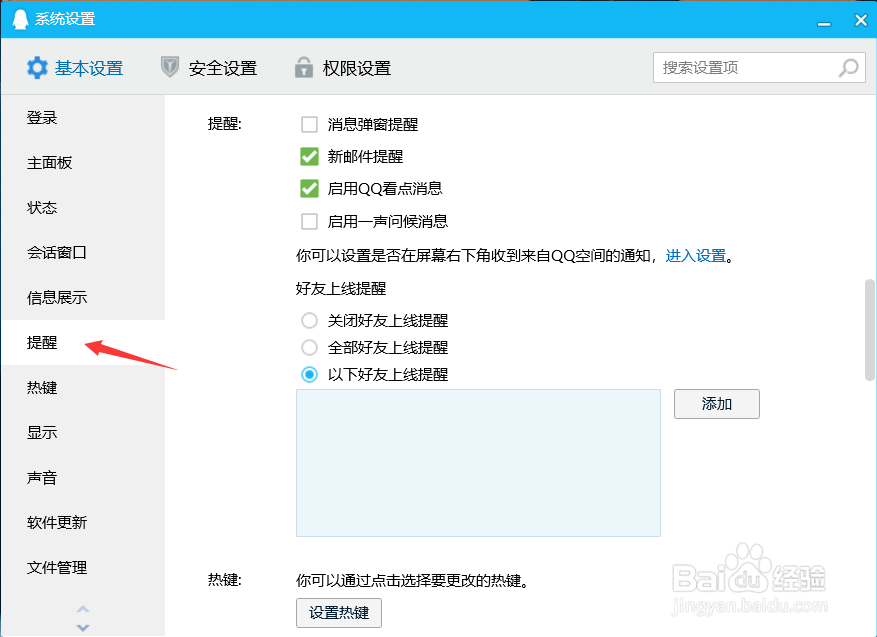This screenshot has width=877, height=637.
Task: Disable 启用QQ看点消息 checkbox
Action: point(309,189)
